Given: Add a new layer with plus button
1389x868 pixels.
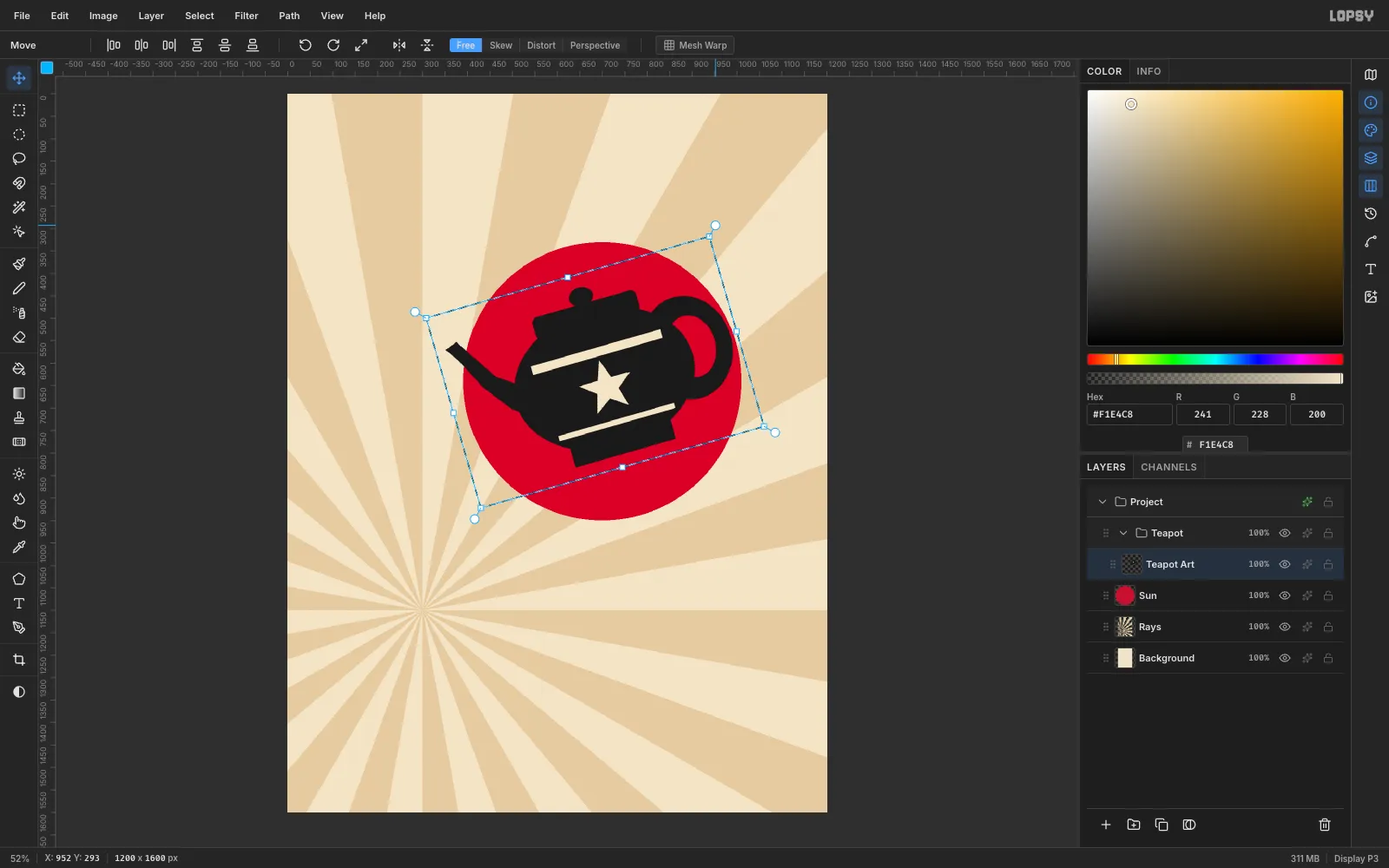Looking at the screenshot, I should (x=1106, y=825).
